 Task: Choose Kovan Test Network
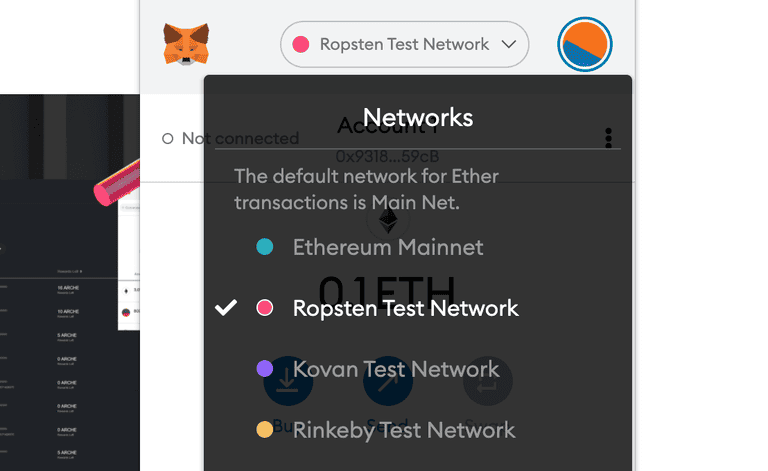tap(396, 369)
